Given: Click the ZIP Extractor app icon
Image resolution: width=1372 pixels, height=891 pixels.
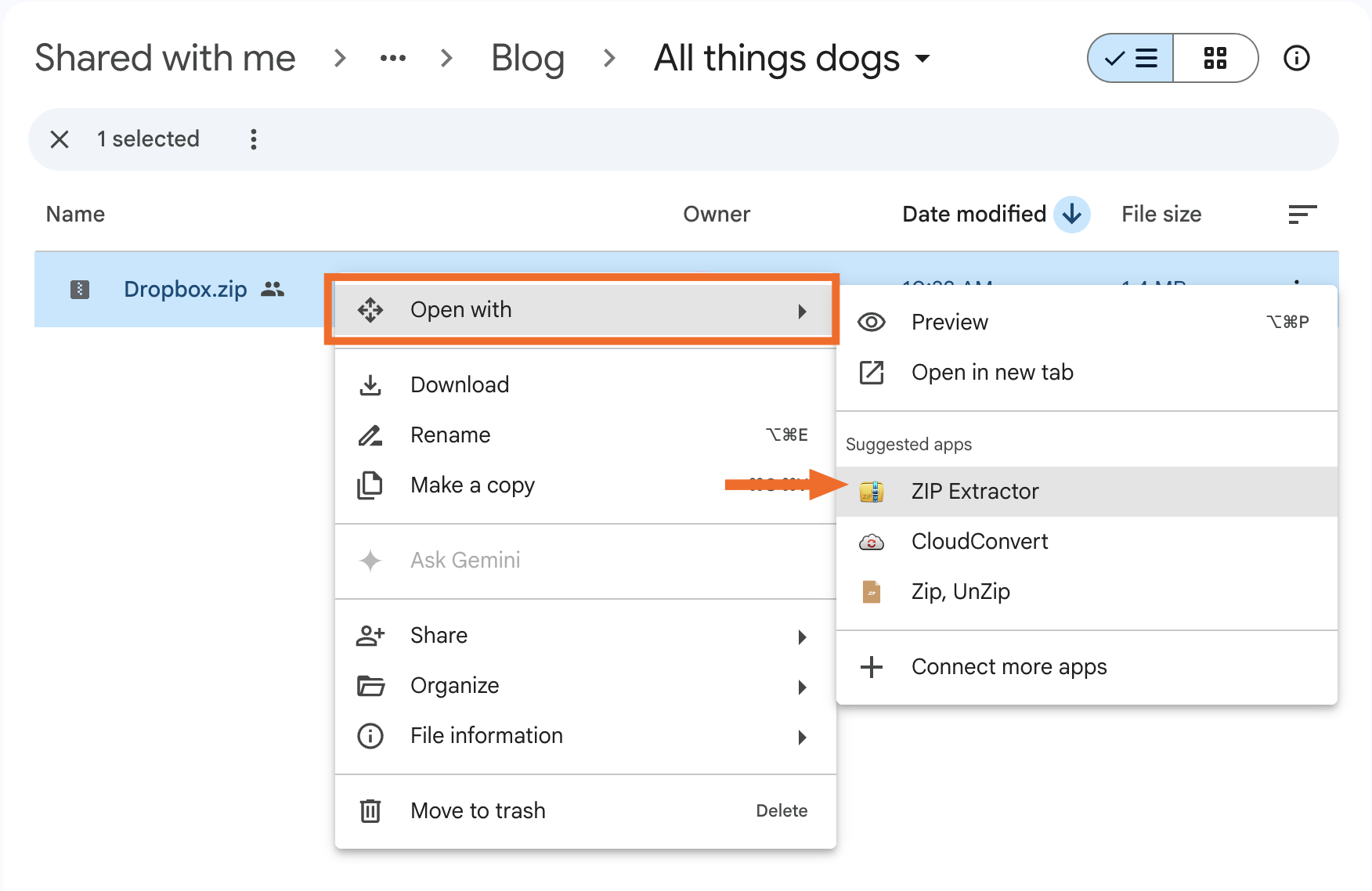Looking at the screenshot, I should pyautogui.click(x=872, y=492).
